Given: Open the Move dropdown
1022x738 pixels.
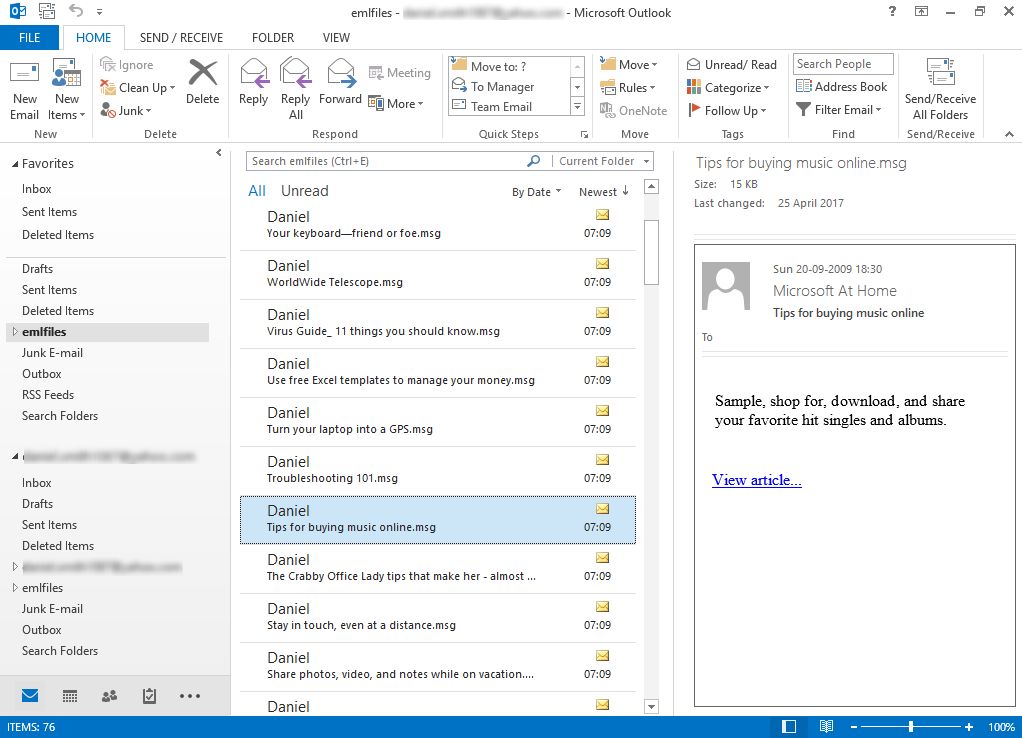Looking at the screenshot, I should click(x=628, y=65).
